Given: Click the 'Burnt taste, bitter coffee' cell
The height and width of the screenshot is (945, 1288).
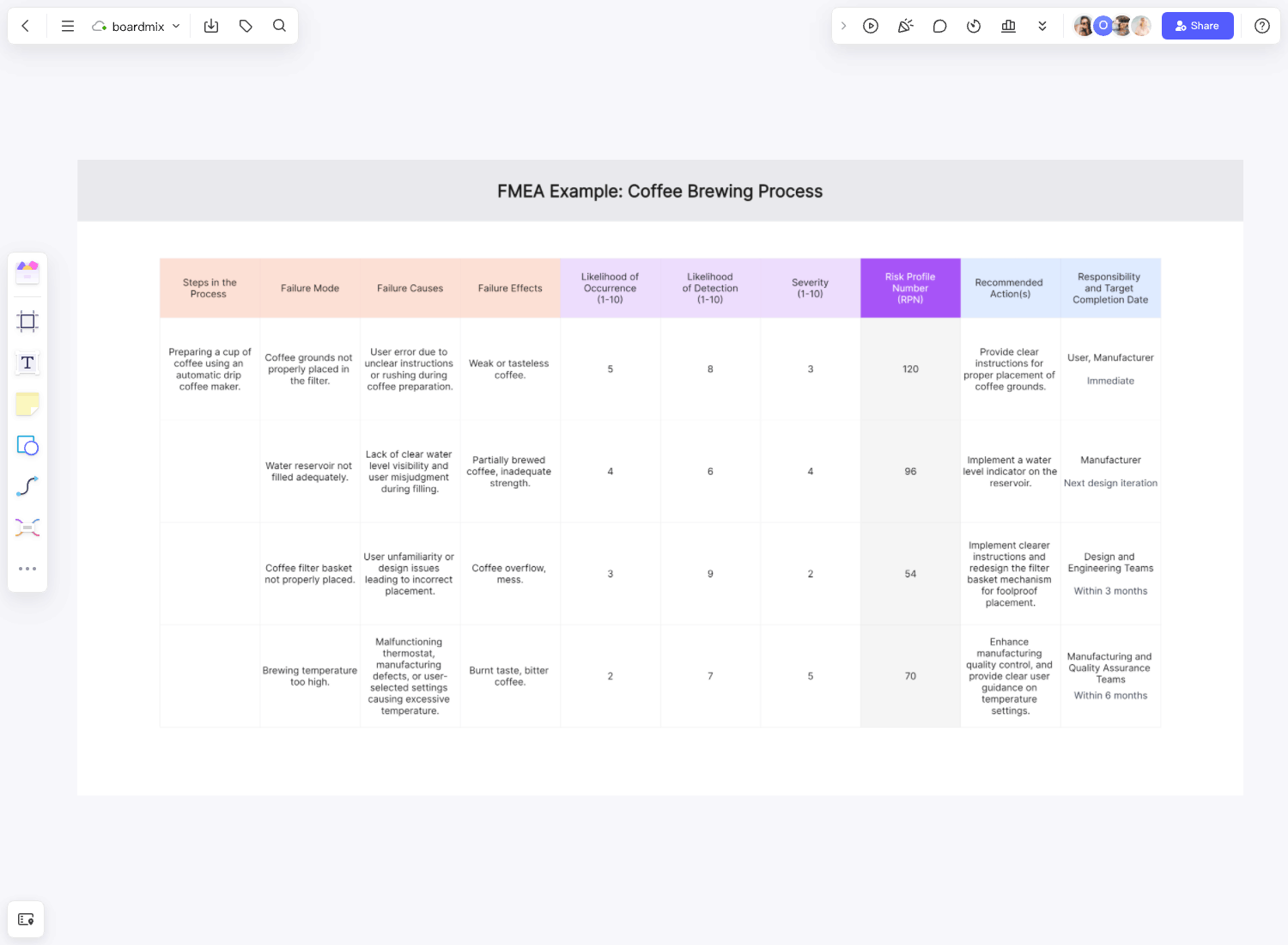Looking at the screenshot, I should coord(510,676).
